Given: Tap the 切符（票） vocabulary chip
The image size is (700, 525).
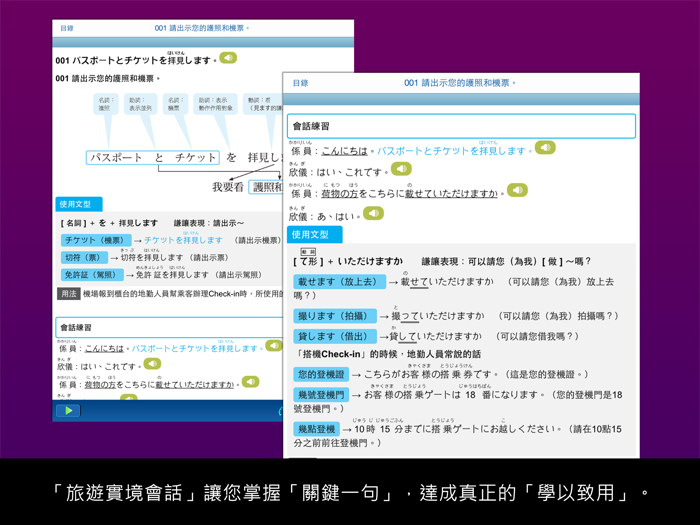Looking at the screenshot, I should click(x=84, y=258).
